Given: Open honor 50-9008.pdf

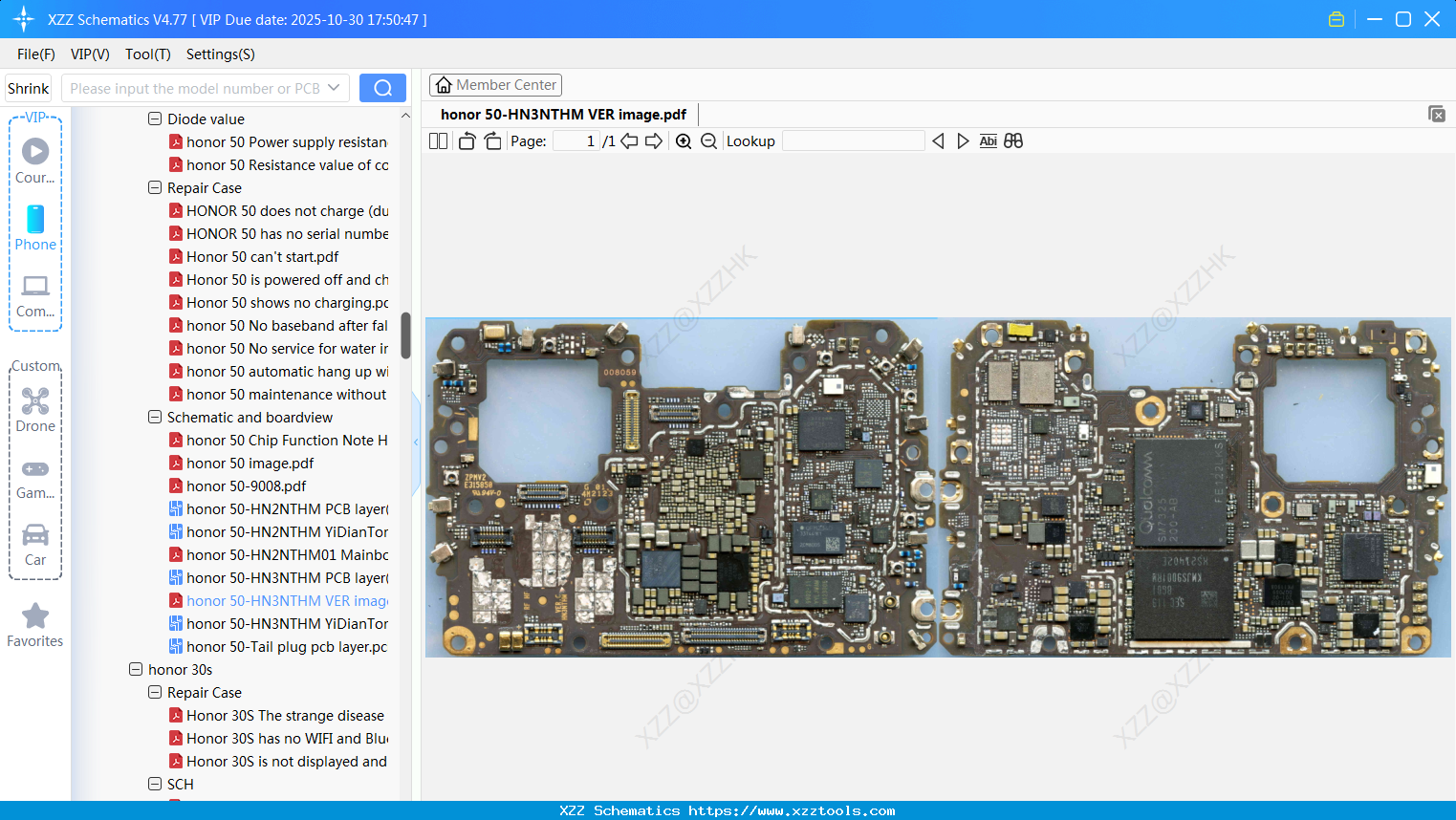Looking at the screenshot, I should pos(237,486).
